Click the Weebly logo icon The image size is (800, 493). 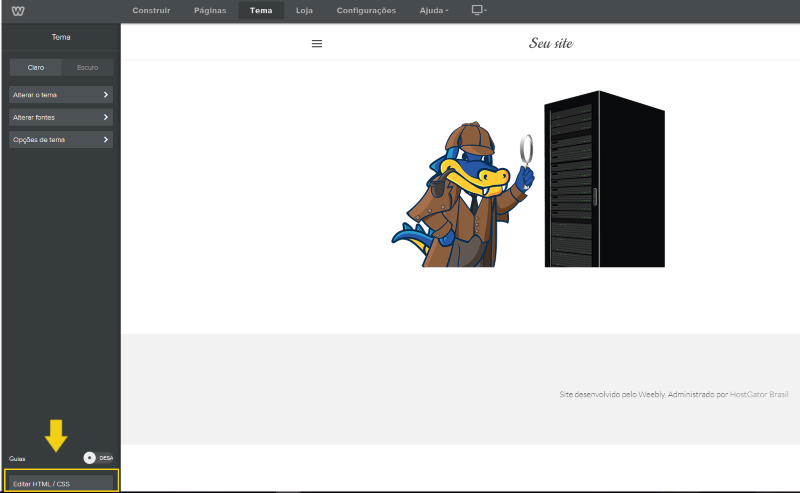point(18,11)
